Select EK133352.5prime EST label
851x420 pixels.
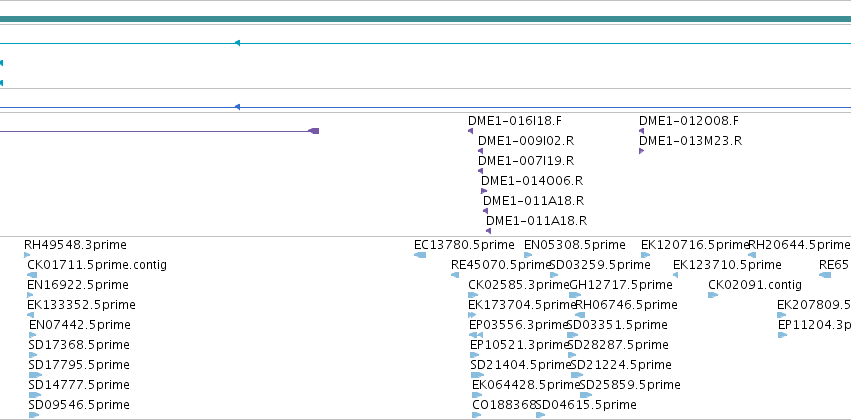[x=81, y=305]
